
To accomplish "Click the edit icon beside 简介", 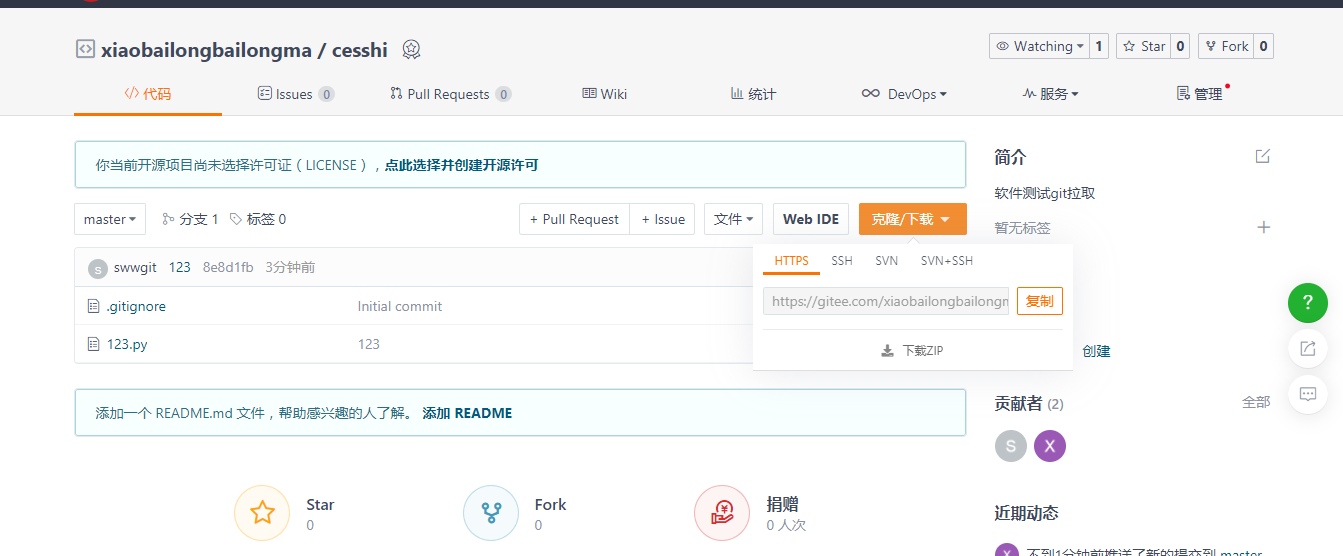I will coord(1263,156).
